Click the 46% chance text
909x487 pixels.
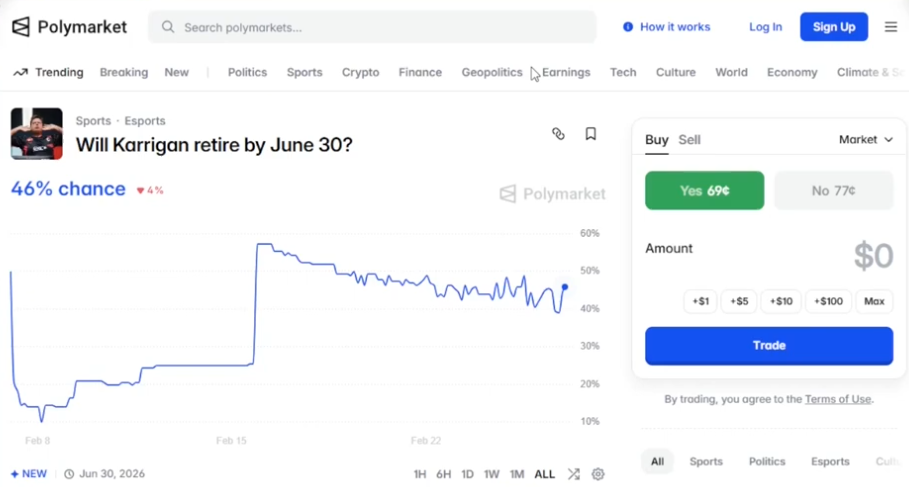point(68,189)
